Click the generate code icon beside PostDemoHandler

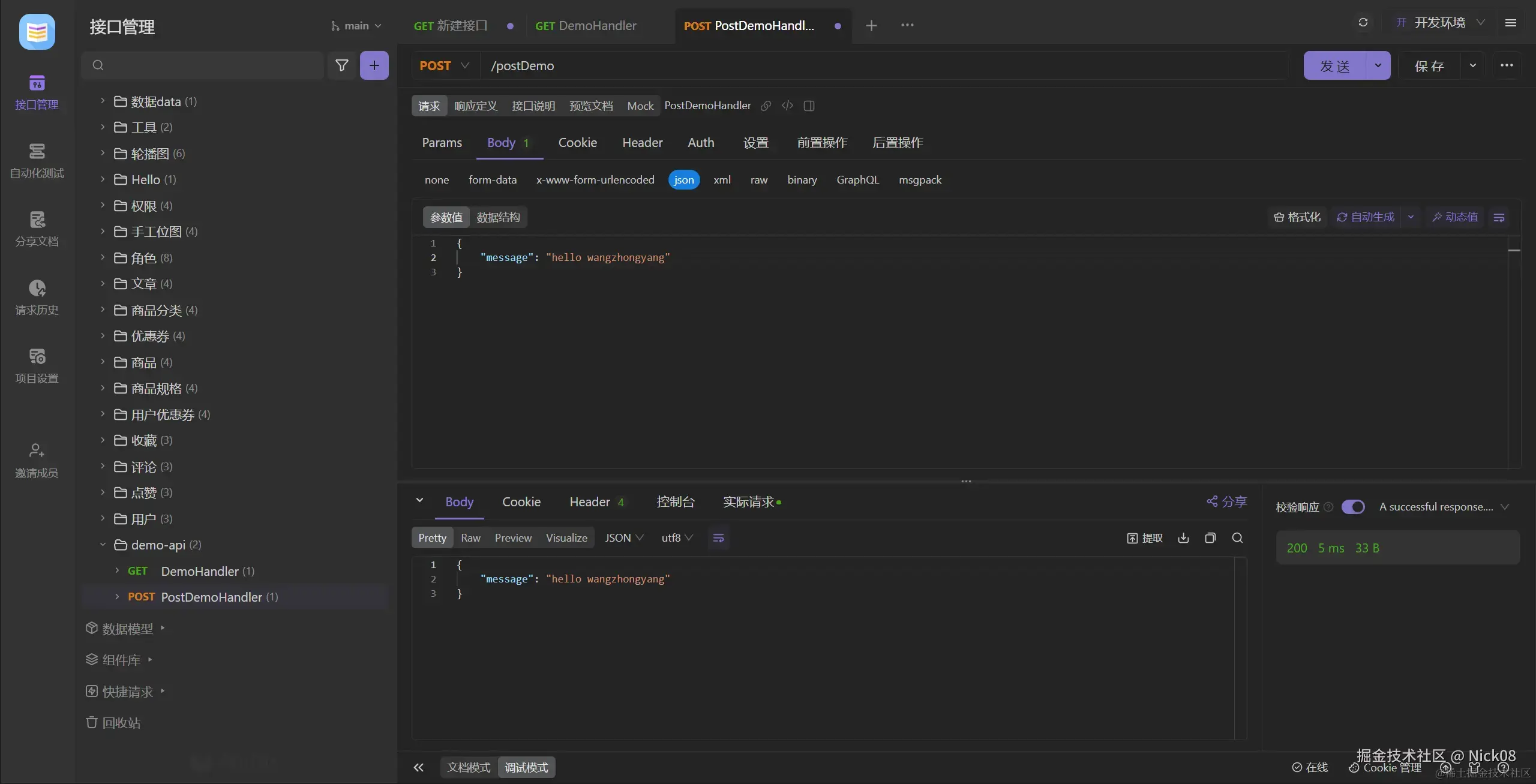787,106
